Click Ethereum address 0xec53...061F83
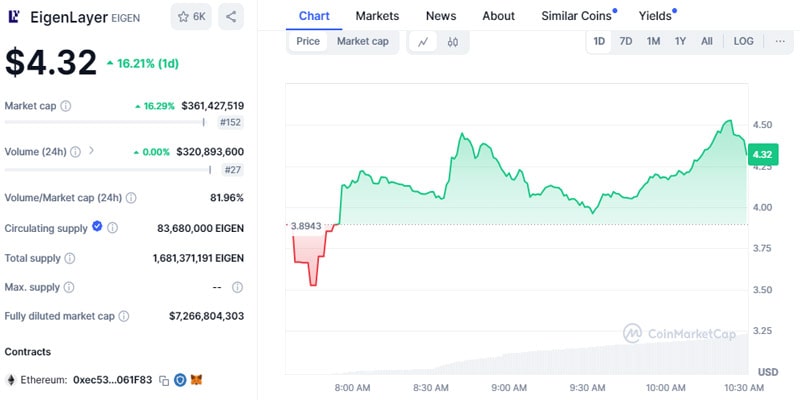 (x=113, y=380)
